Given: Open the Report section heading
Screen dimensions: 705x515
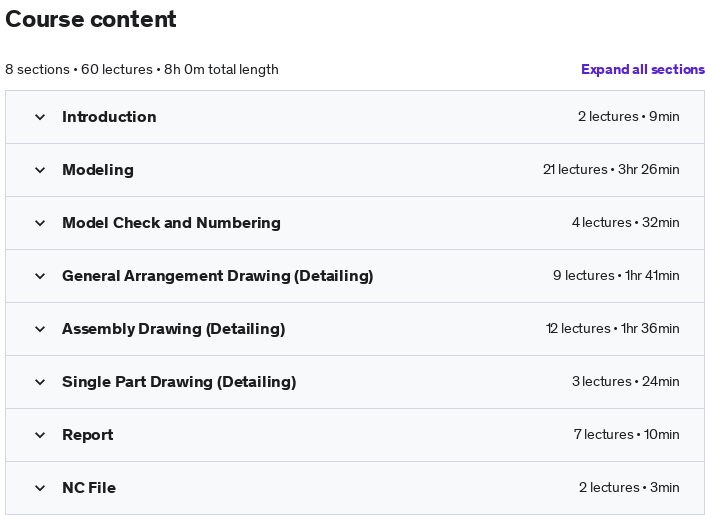Looking at the screenshot, I should pos(88,435).
